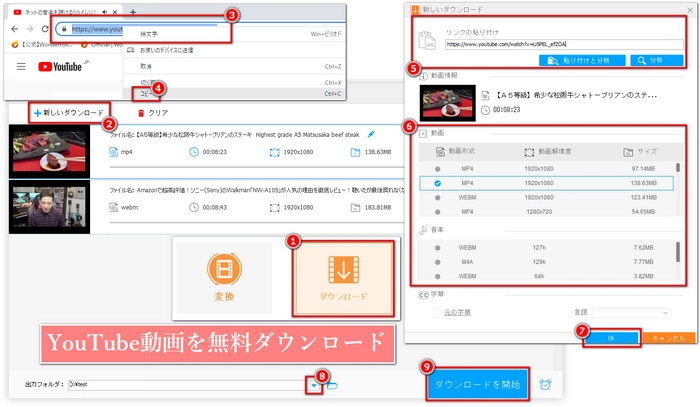Confirm with the Ok button
The height and width of the screenshot is (407, 700).
point(611,338)
